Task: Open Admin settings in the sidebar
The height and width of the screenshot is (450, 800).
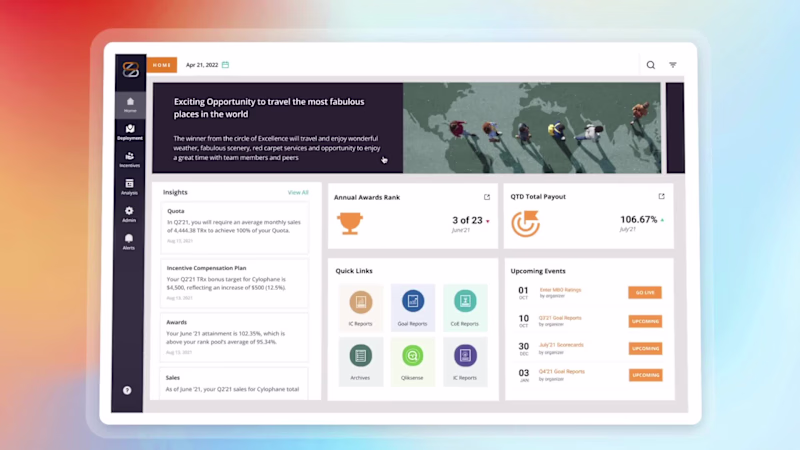Action: (x=129, y=214)
